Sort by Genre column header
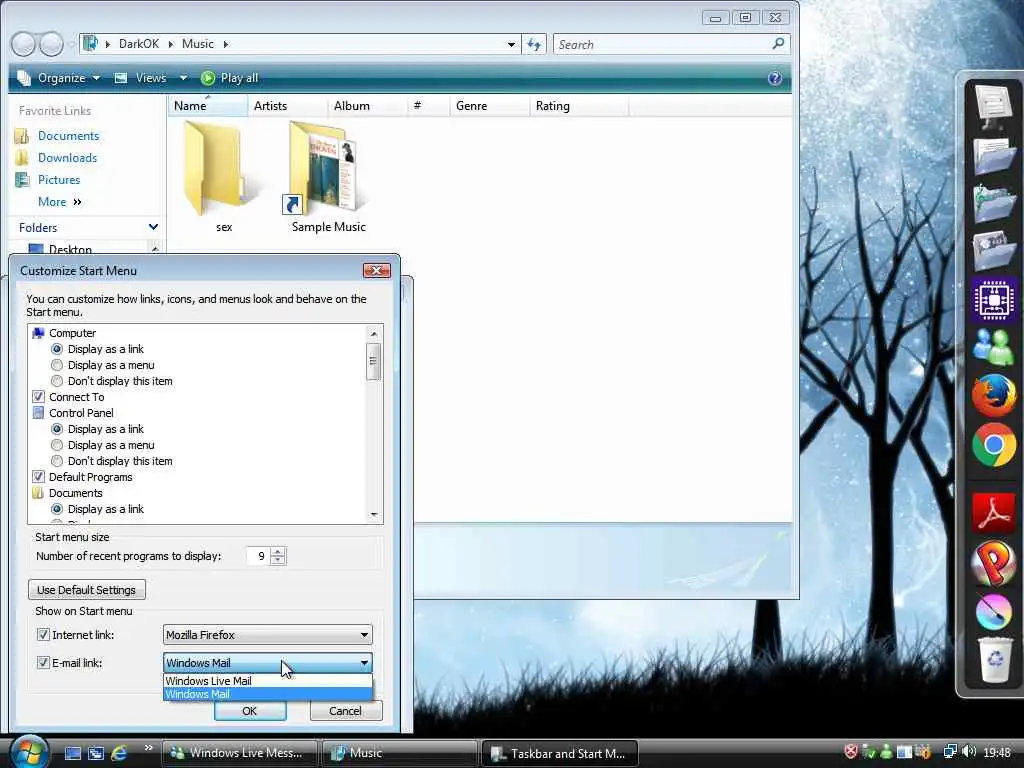Screen dimensions: 1024x768 click(489, 106)
